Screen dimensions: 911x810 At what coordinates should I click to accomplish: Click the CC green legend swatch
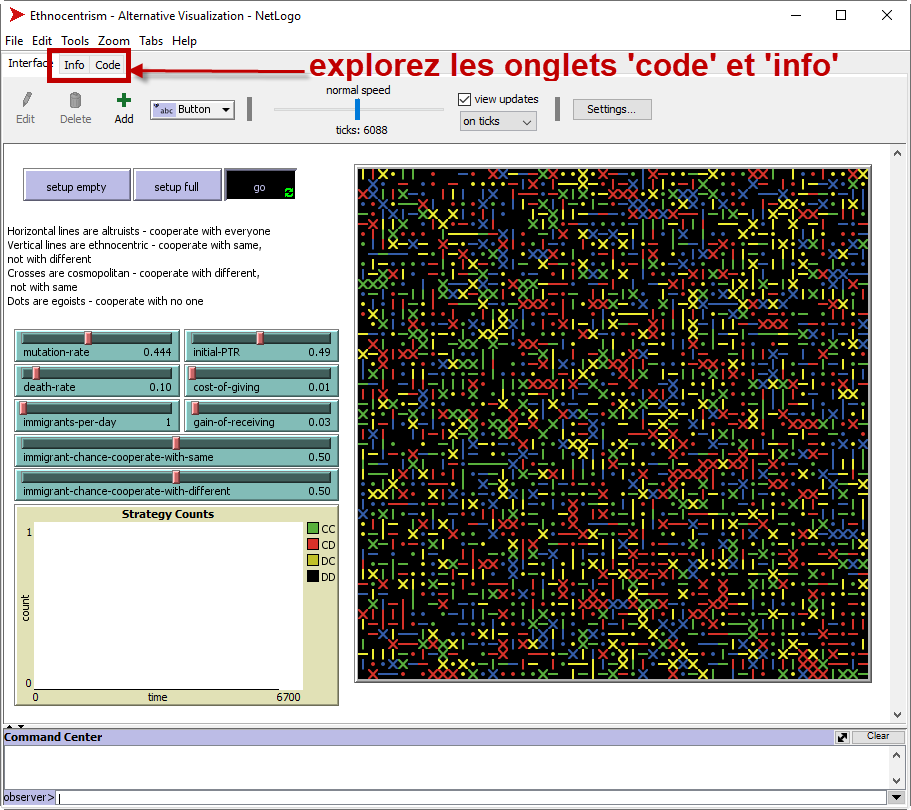tap(313, 528)
